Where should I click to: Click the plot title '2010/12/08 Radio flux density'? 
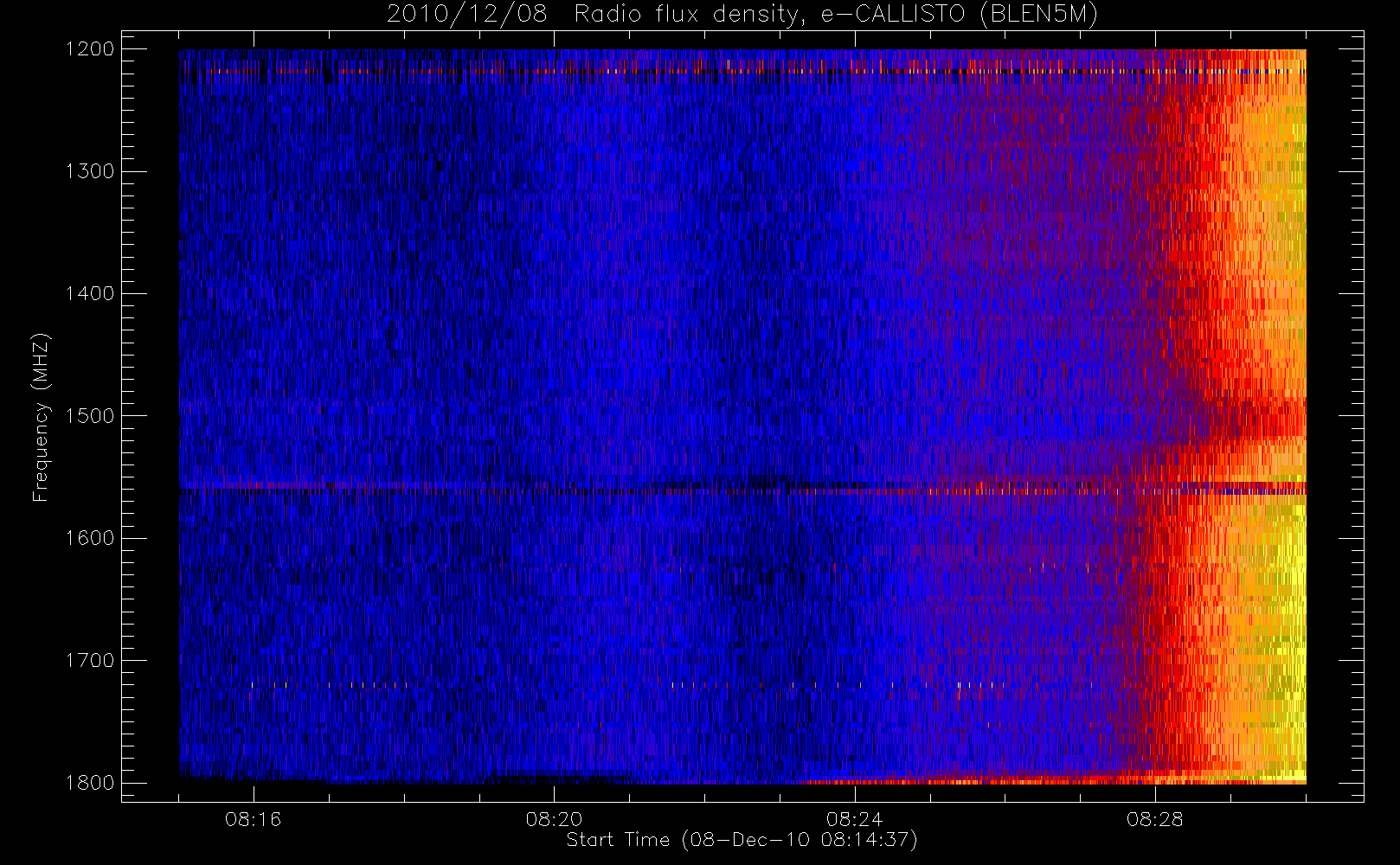[742, 14]
